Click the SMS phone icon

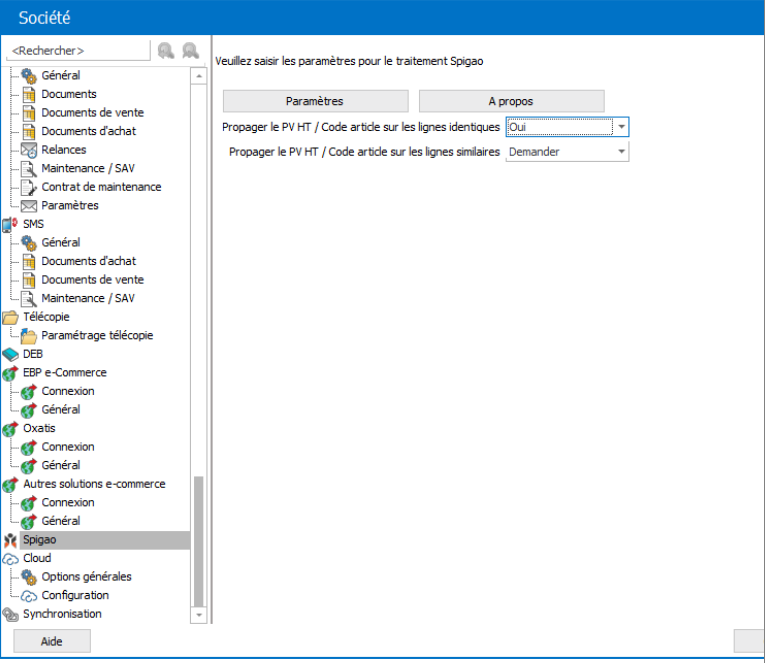click(10, 224)
